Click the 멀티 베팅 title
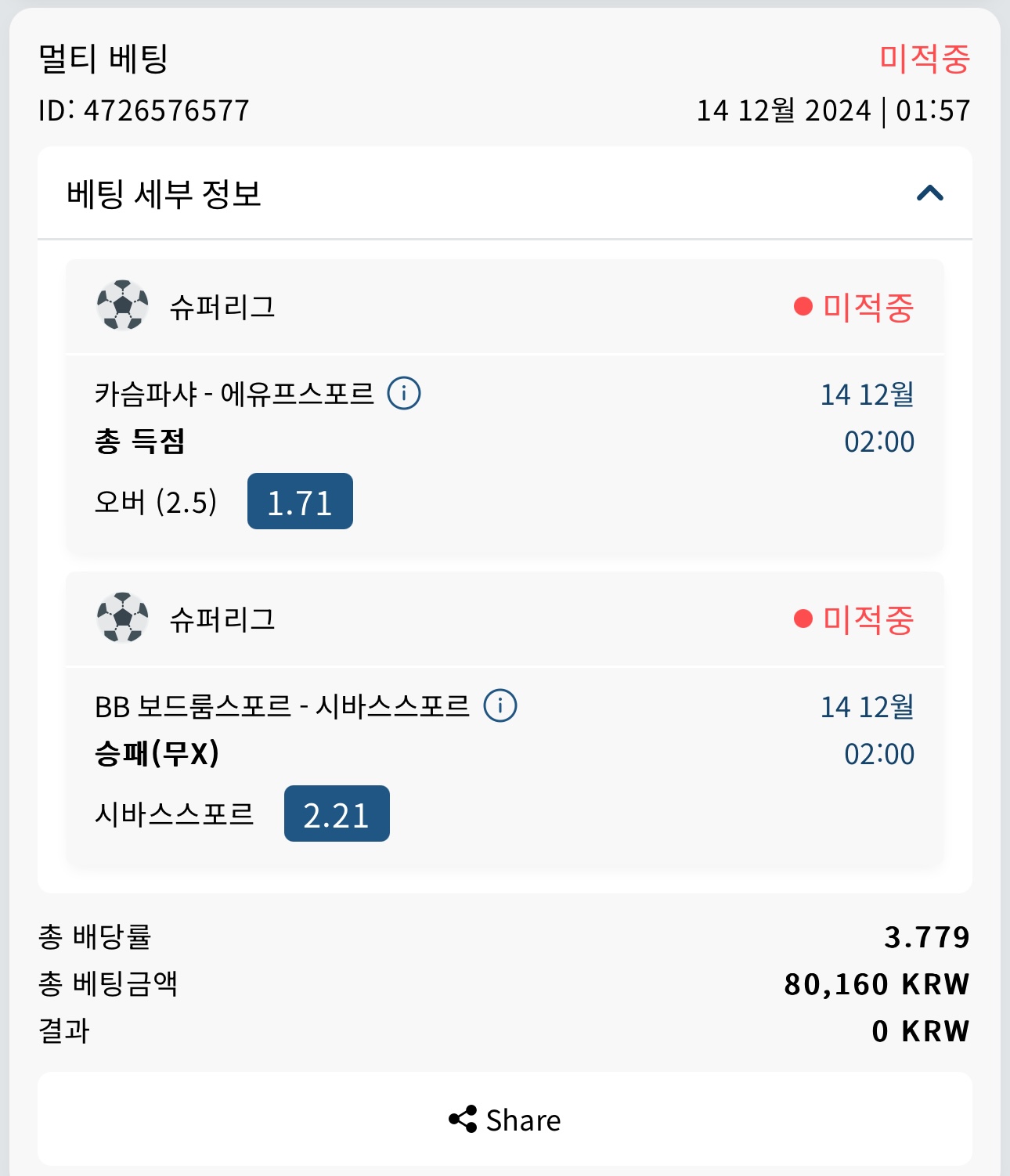1010x1176 pixels. [x=103, y=59]
